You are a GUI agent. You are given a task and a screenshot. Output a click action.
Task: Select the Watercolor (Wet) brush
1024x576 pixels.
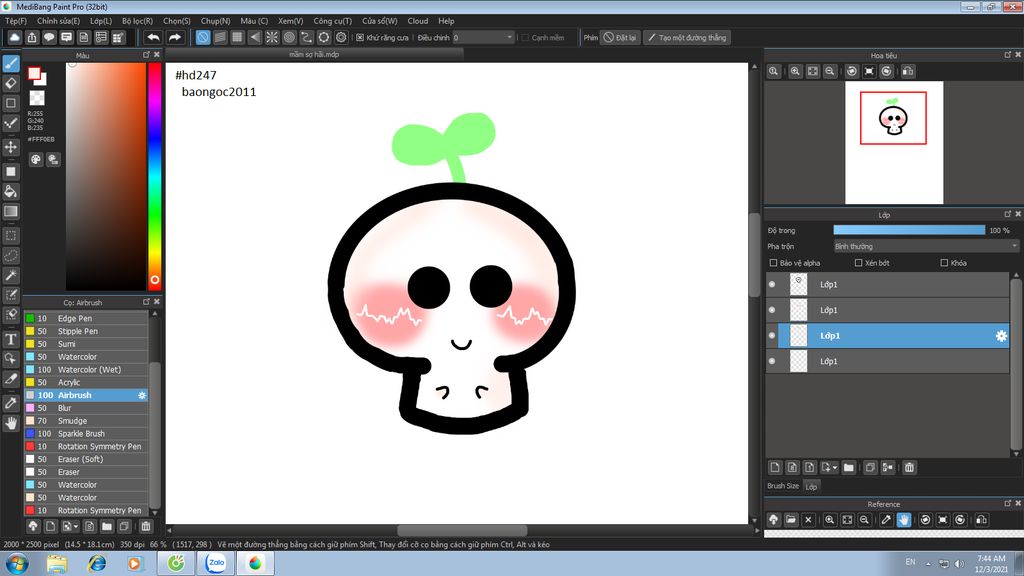(86, 370)
